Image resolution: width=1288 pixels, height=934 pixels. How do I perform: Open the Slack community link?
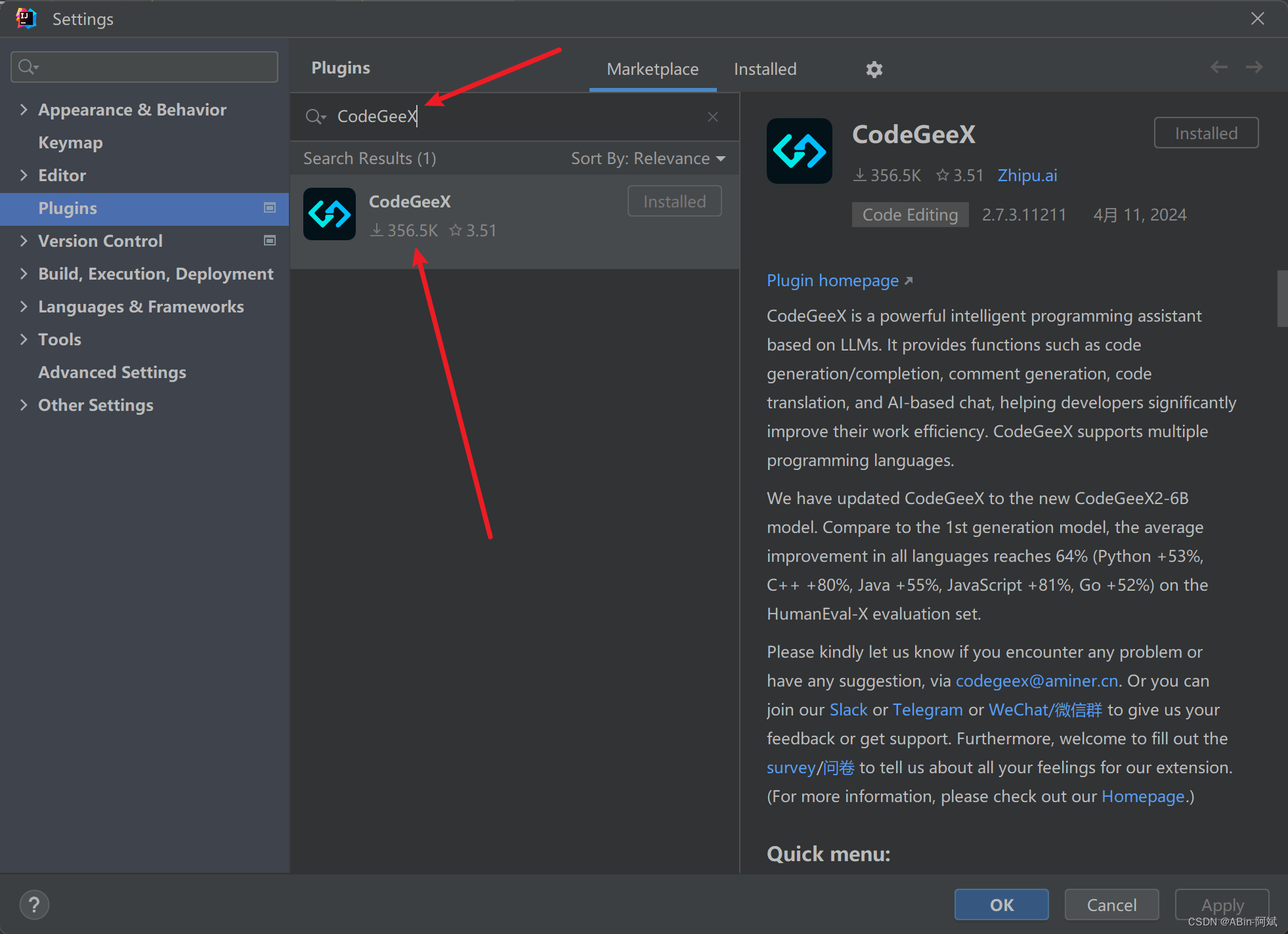tap(849, 710)
